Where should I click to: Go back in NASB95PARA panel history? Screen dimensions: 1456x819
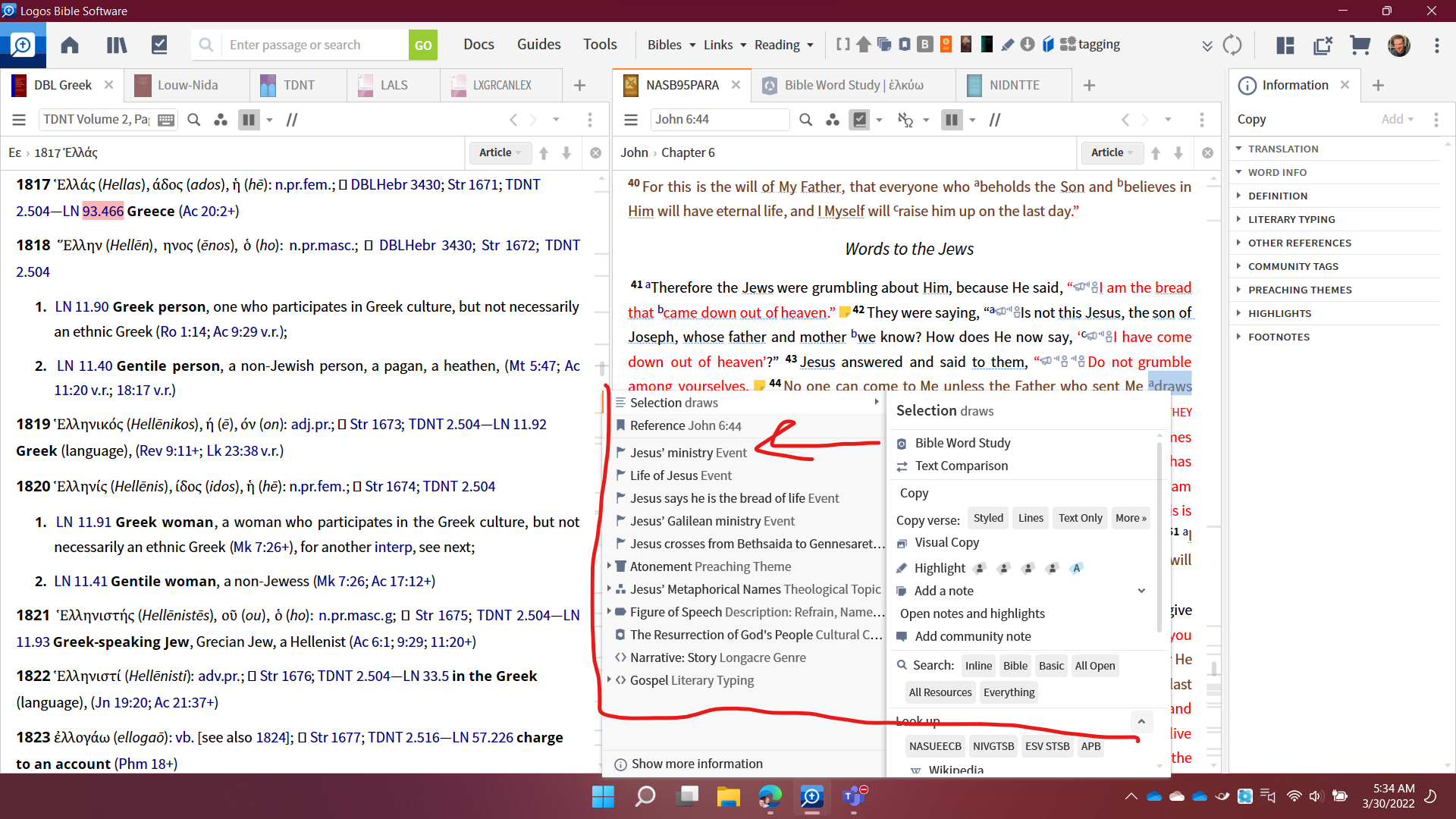(x=1125, y=119)
